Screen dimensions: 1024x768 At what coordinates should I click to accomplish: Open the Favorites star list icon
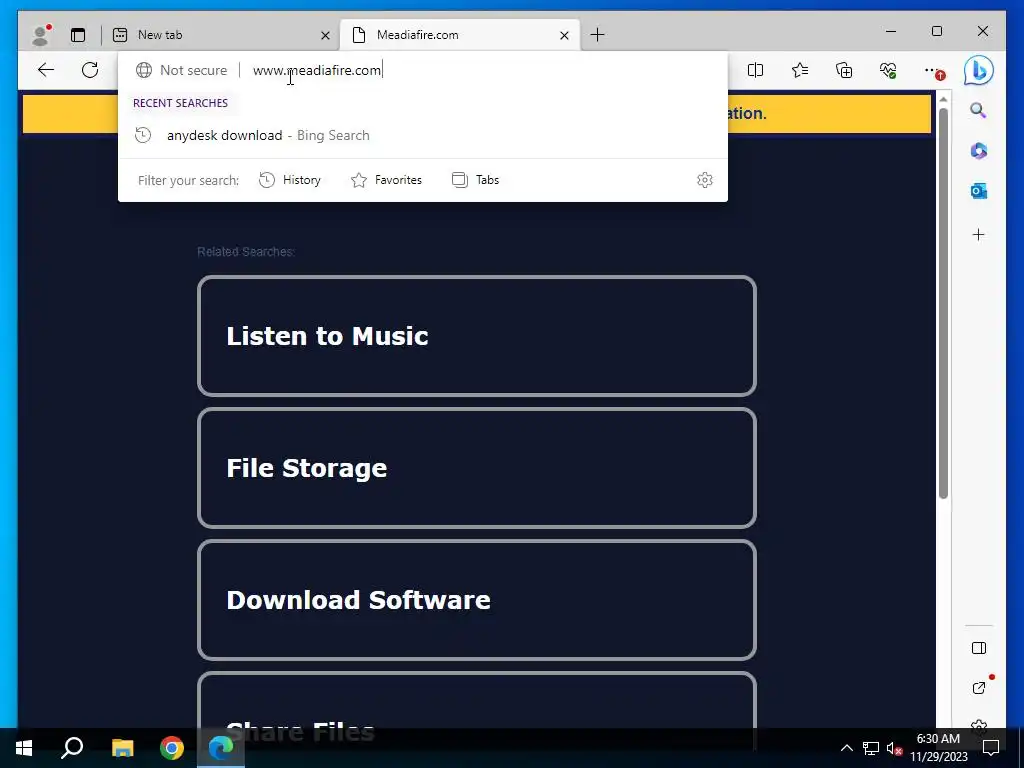tap(799, 70)
